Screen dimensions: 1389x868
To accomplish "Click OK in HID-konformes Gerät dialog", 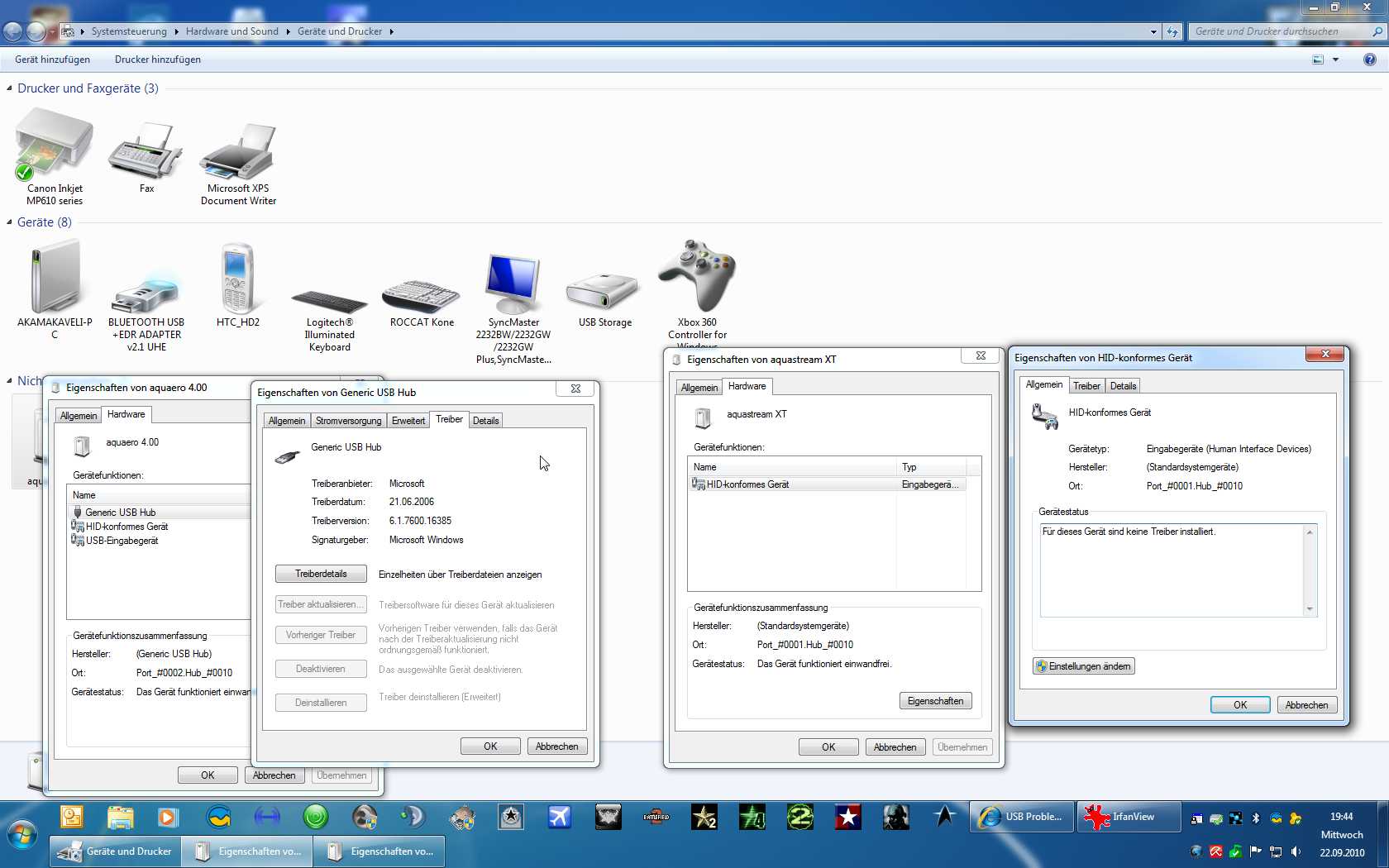I will tap(1240, 705).
